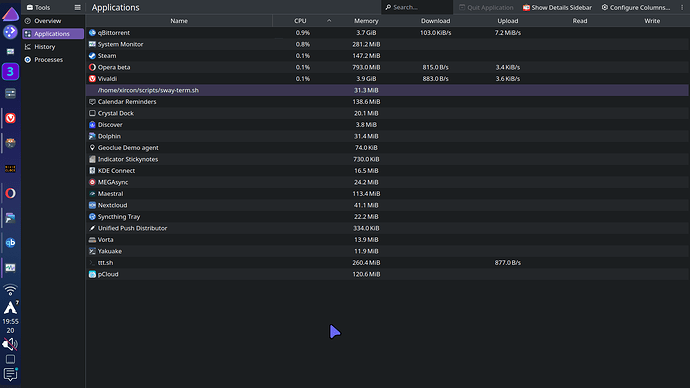Select the System Monitor row icon
This screenshot has height=388, width=690.
click(92, 44)
